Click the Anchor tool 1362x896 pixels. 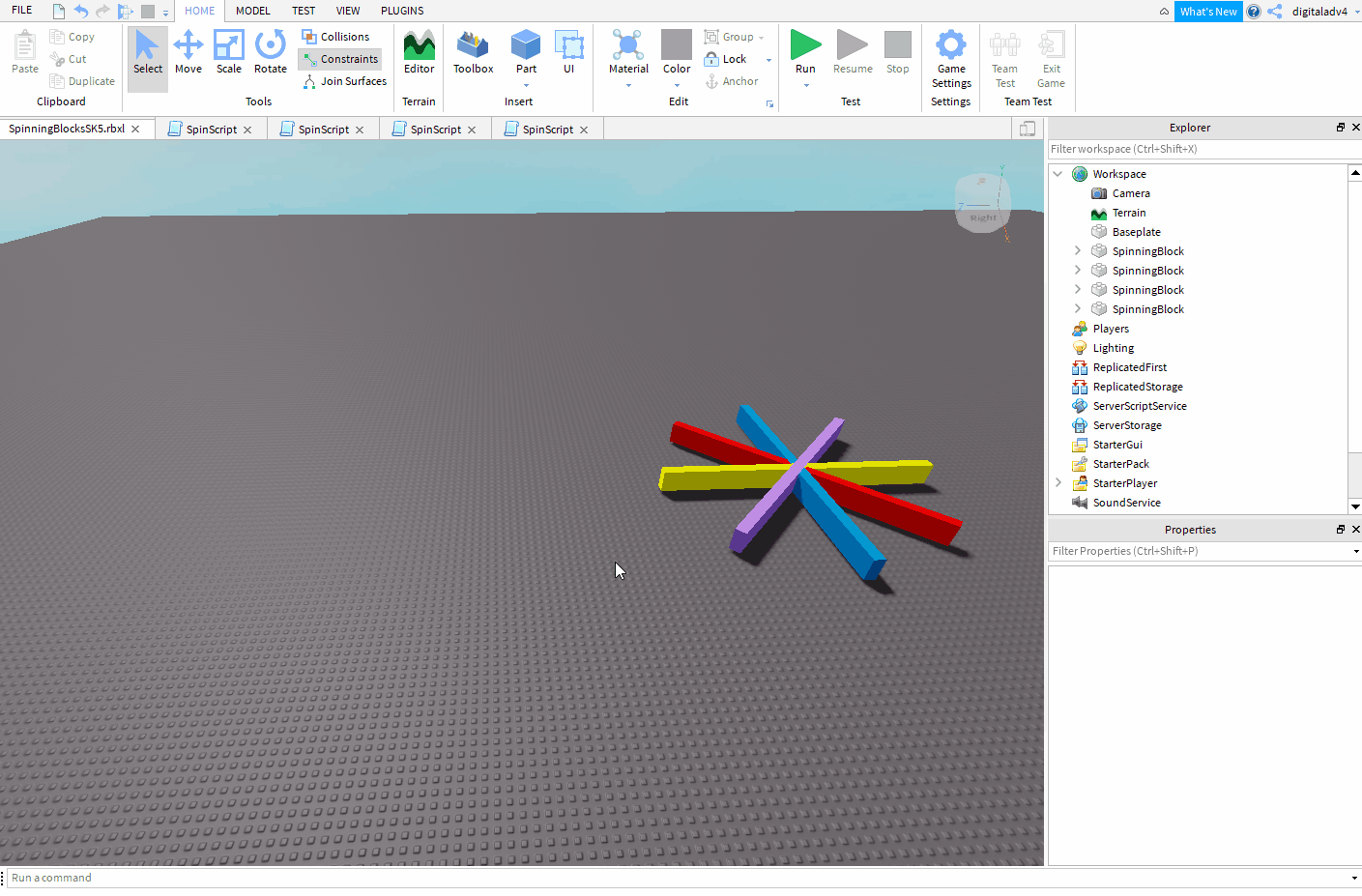(732, 81)
